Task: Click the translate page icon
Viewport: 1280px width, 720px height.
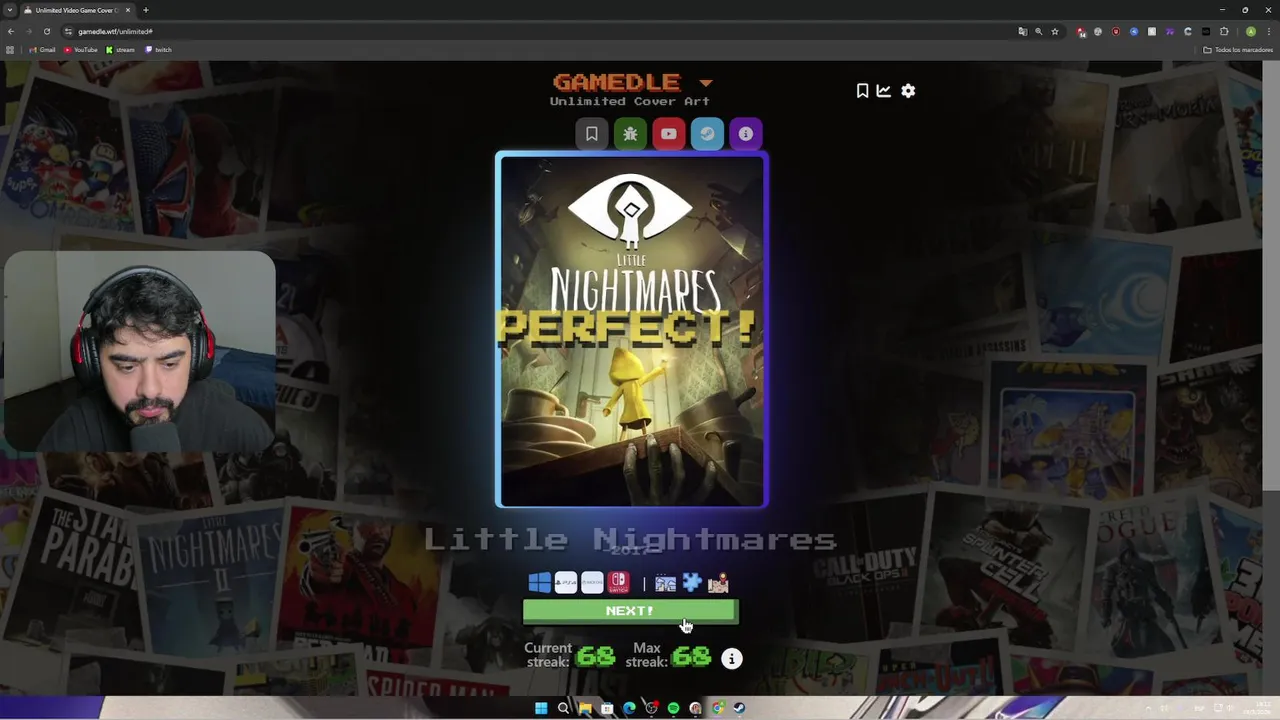Action: tap(1022, 31)
